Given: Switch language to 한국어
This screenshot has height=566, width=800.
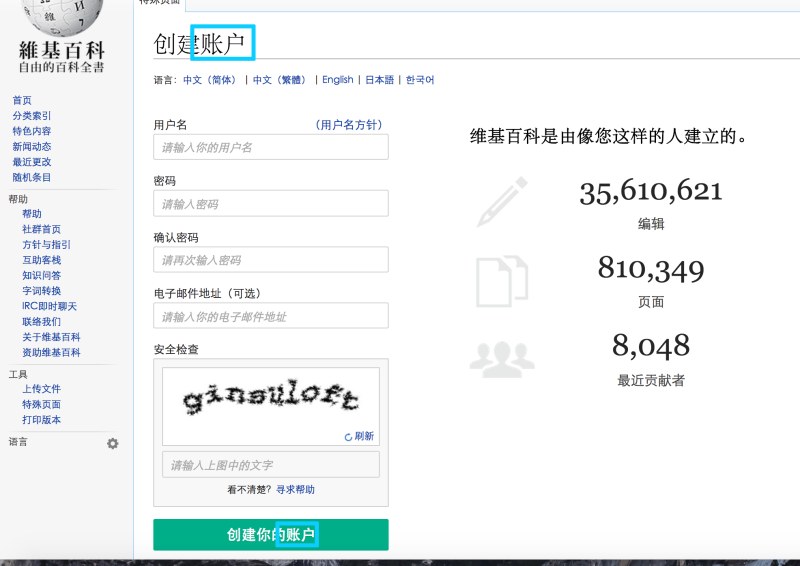Looking at the screenshot, I should [420, 80].
